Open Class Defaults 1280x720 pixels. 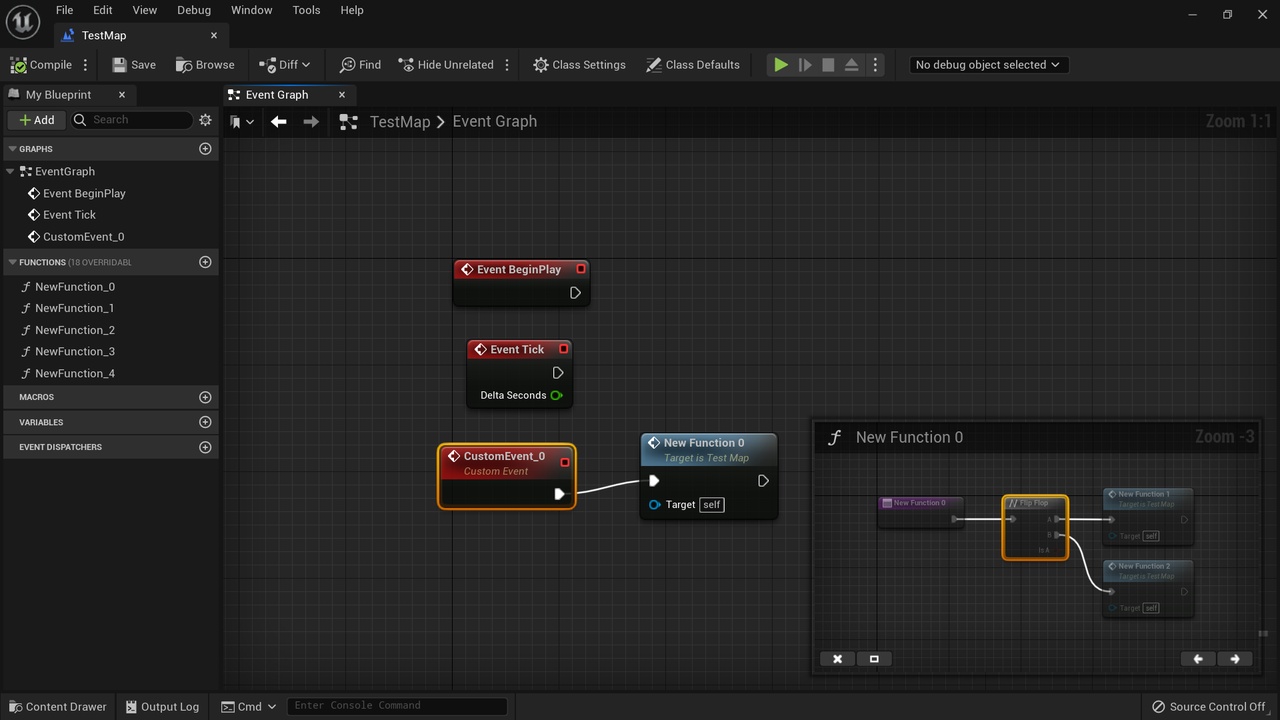coord(693,64)
